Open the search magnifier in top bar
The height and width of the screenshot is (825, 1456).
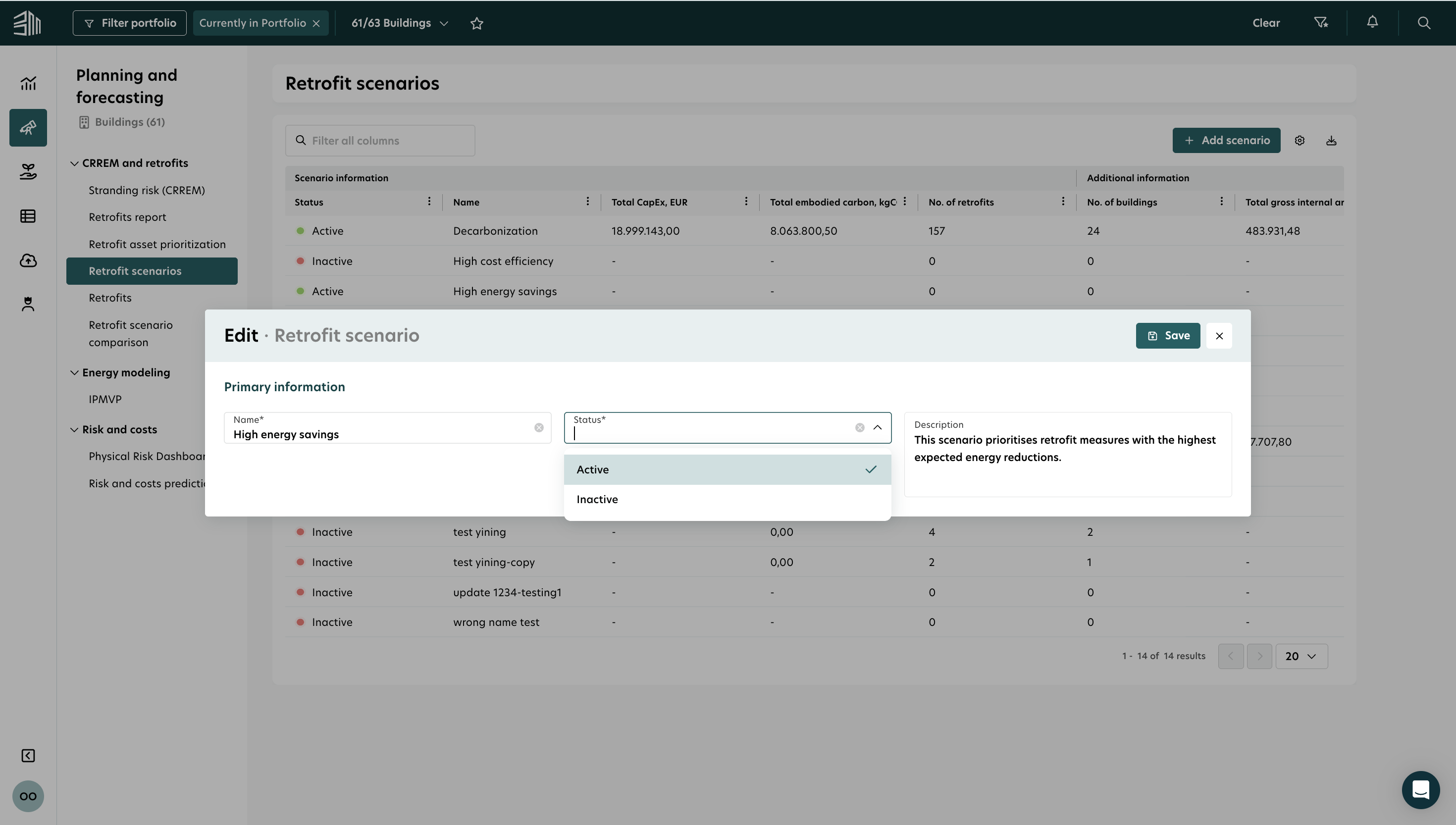point(1424,23)
